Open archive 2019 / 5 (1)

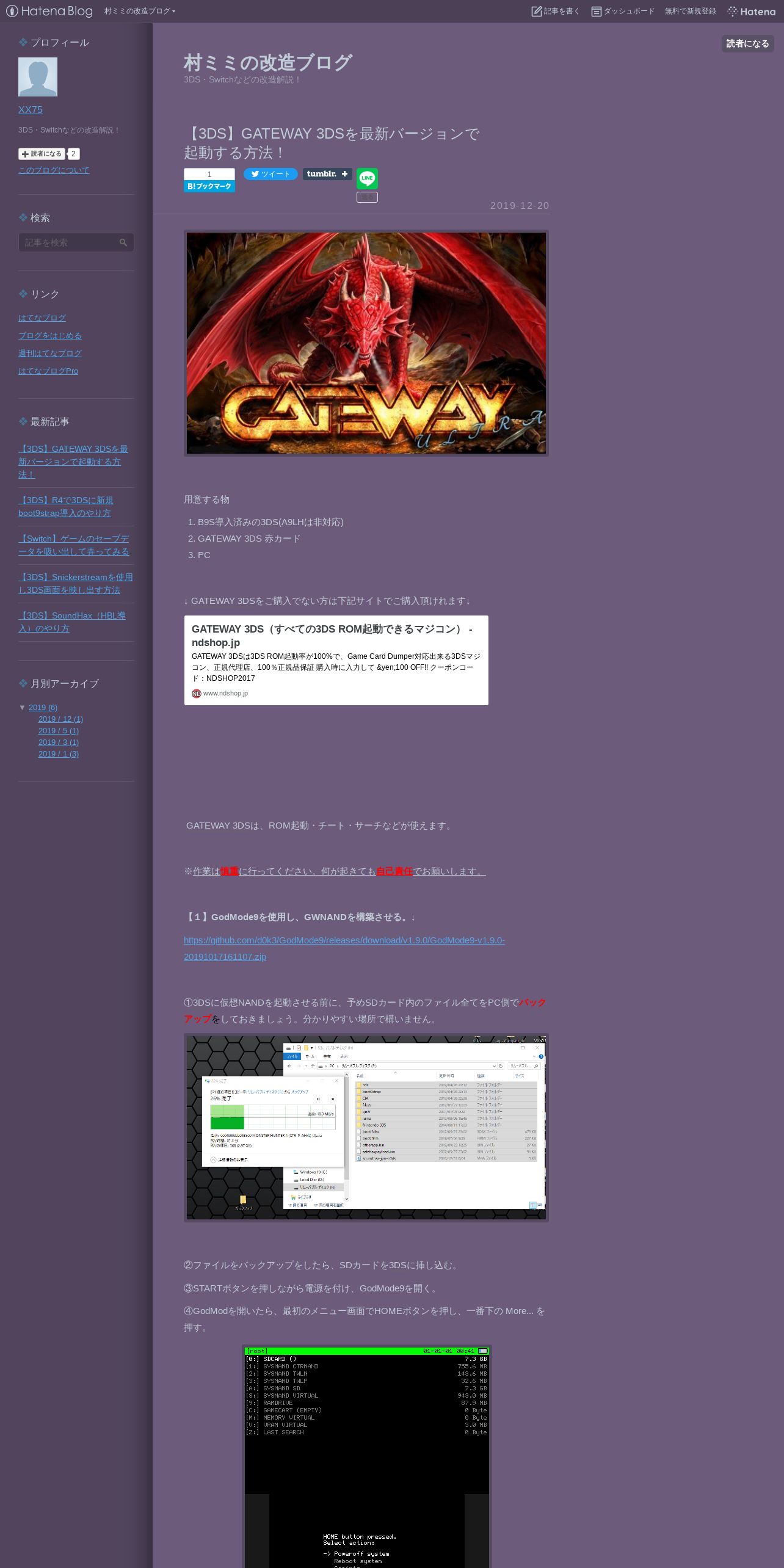pyautogui.click(x=59, y=731)
